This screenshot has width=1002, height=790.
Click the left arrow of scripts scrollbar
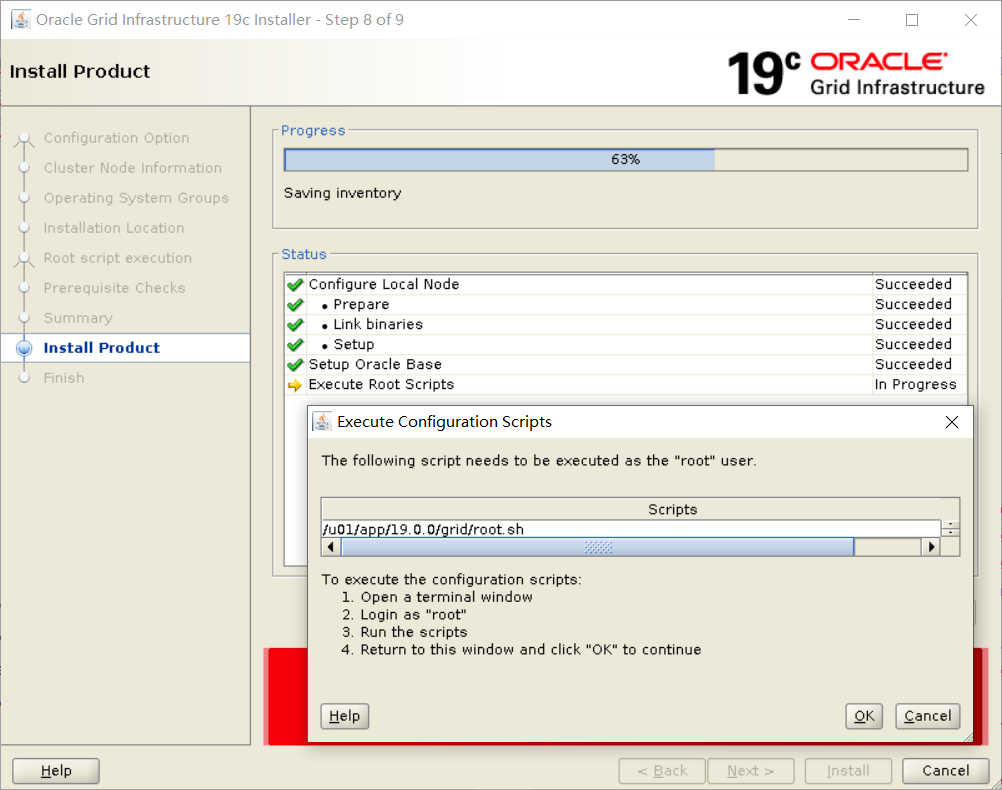(x=331, y=547)
